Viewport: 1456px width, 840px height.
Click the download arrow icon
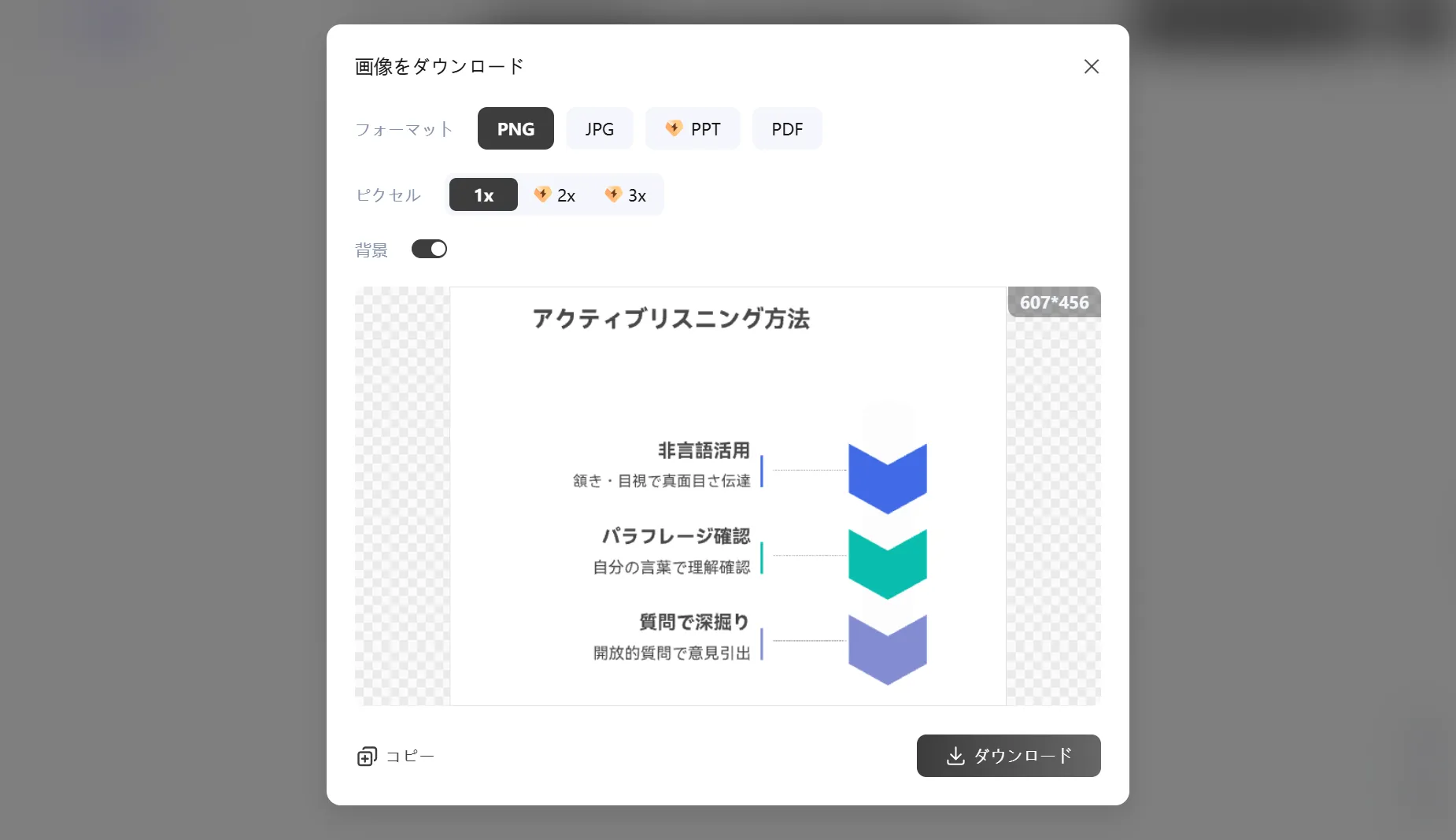(x=955, y=757)
